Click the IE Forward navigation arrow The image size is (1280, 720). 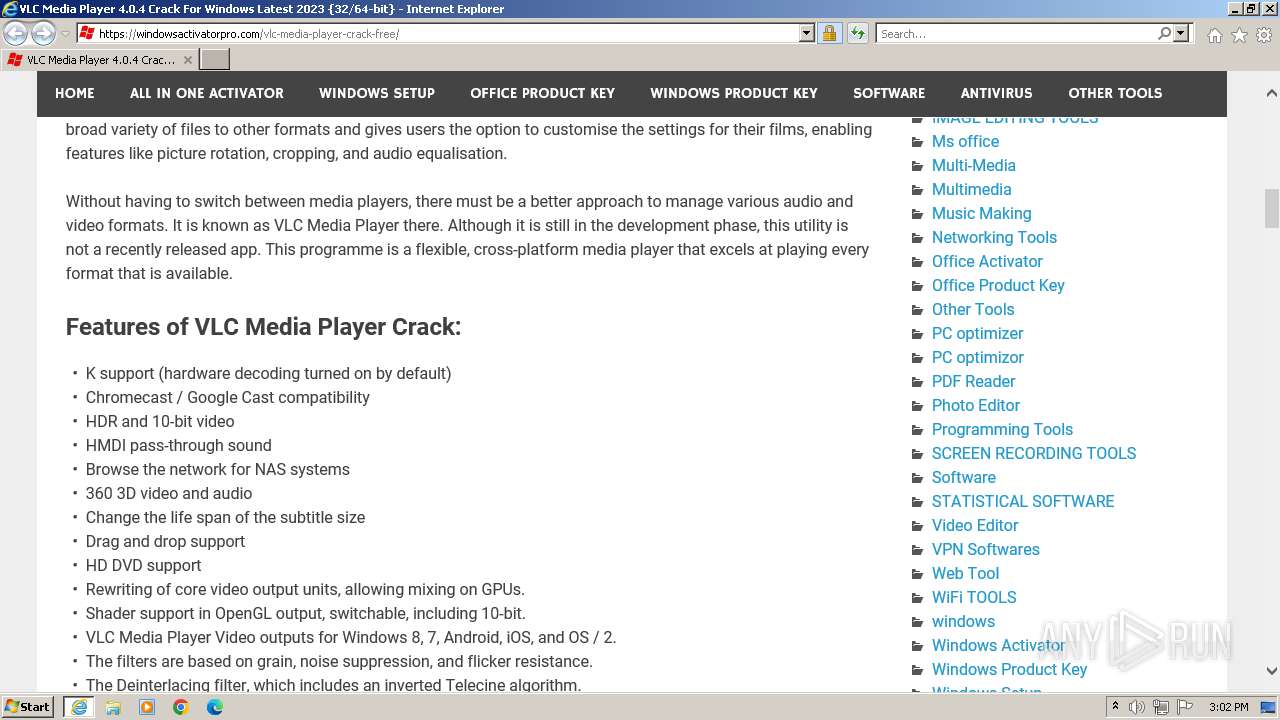coord(43,34)
